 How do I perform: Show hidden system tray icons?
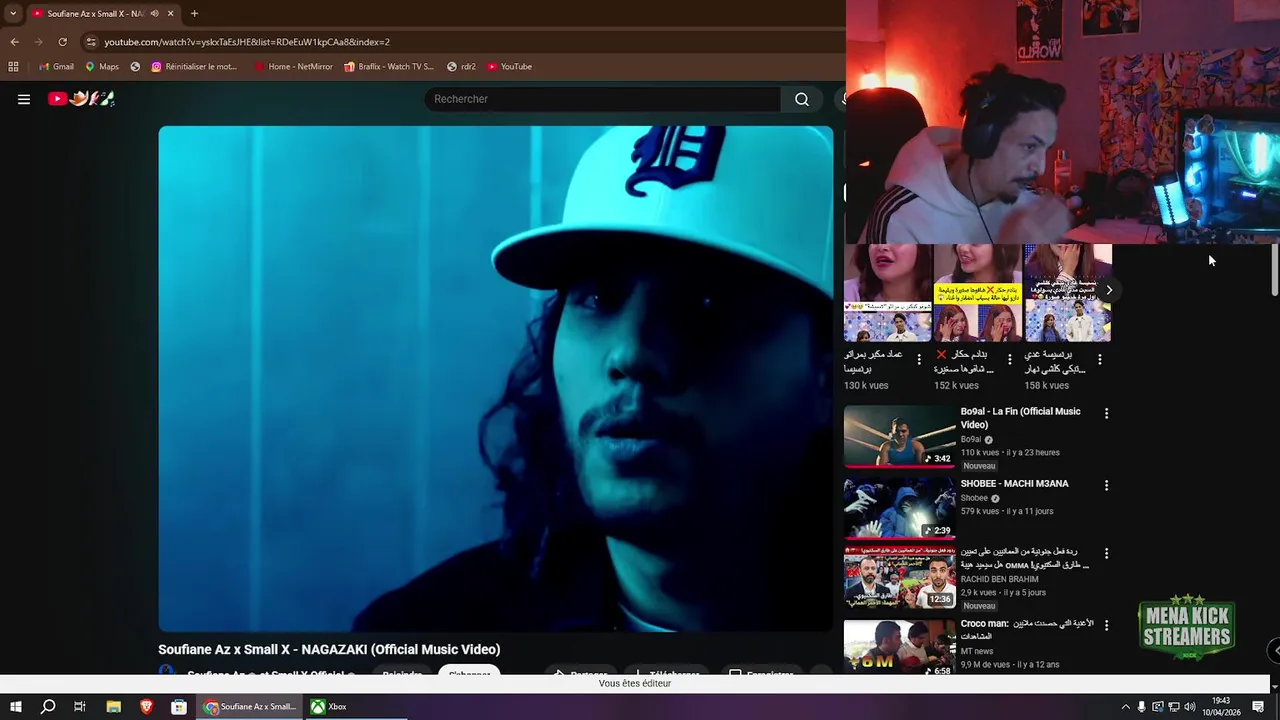point(1125,707)
